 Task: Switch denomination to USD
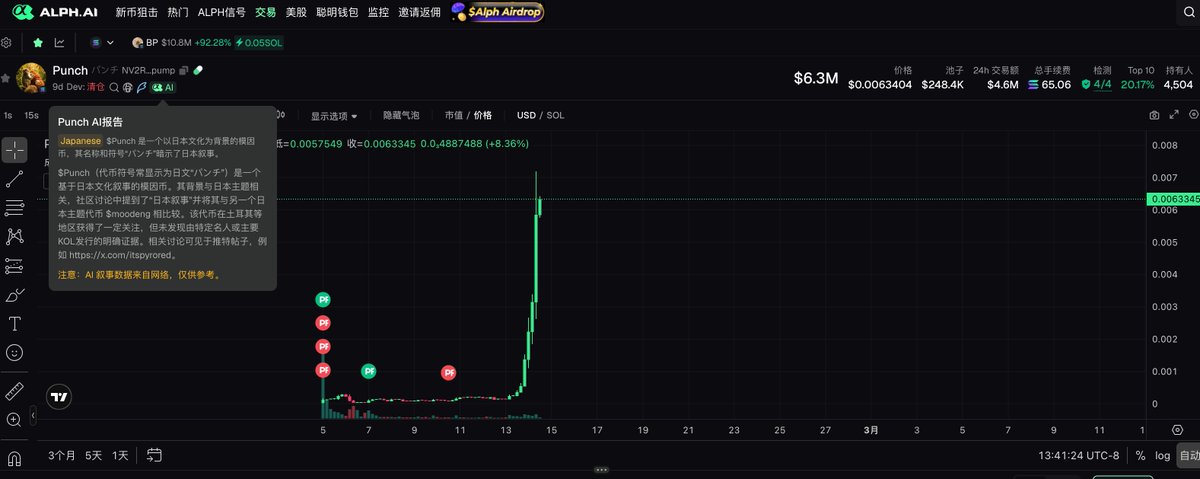point(526,115)
